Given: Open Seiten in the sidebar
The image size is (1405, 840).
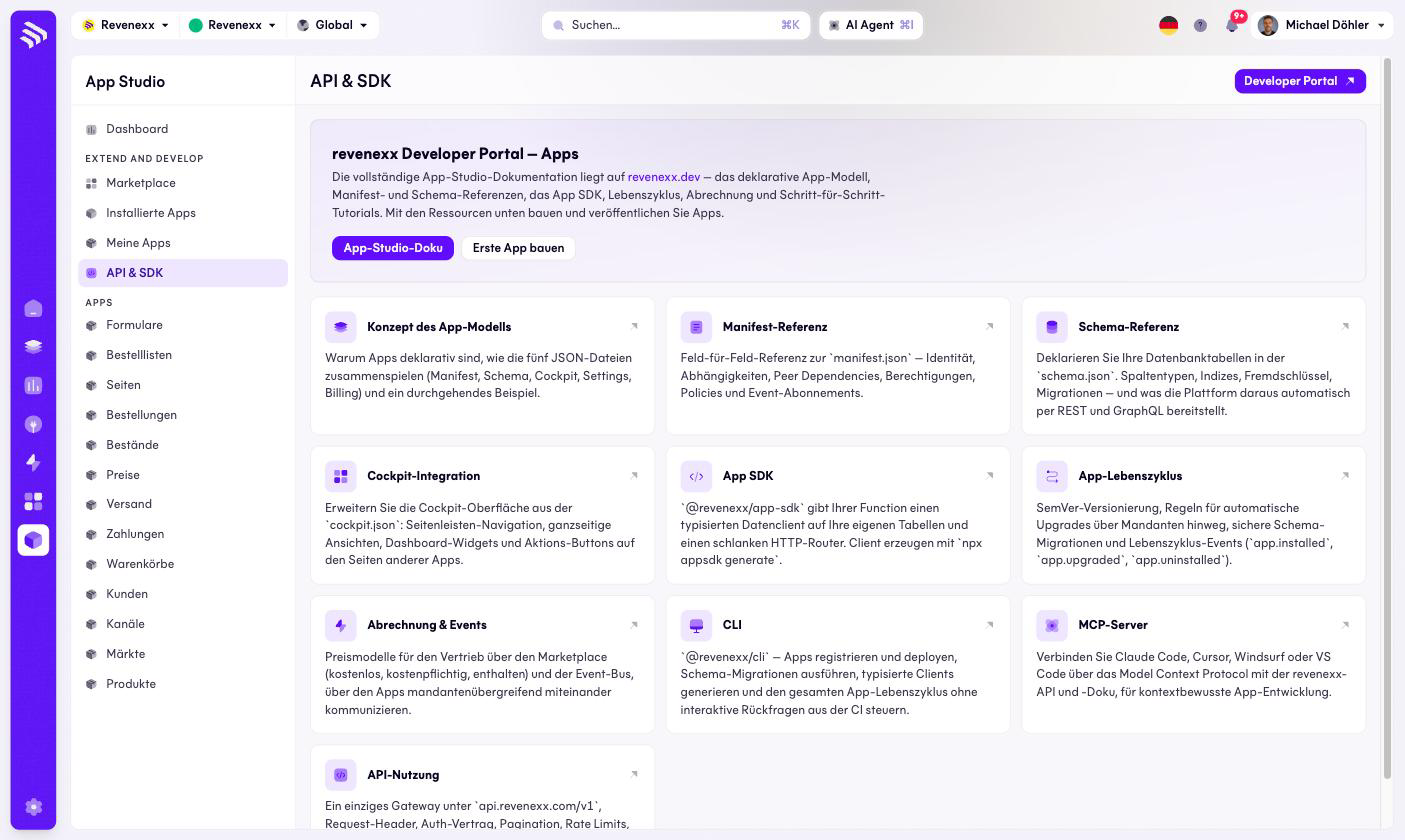Looking at the screenshot, I should pos(183,385).
